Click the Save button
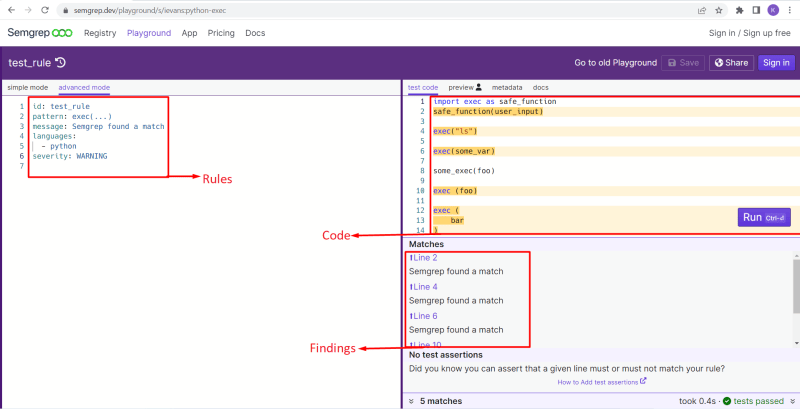 coord(683,63)
